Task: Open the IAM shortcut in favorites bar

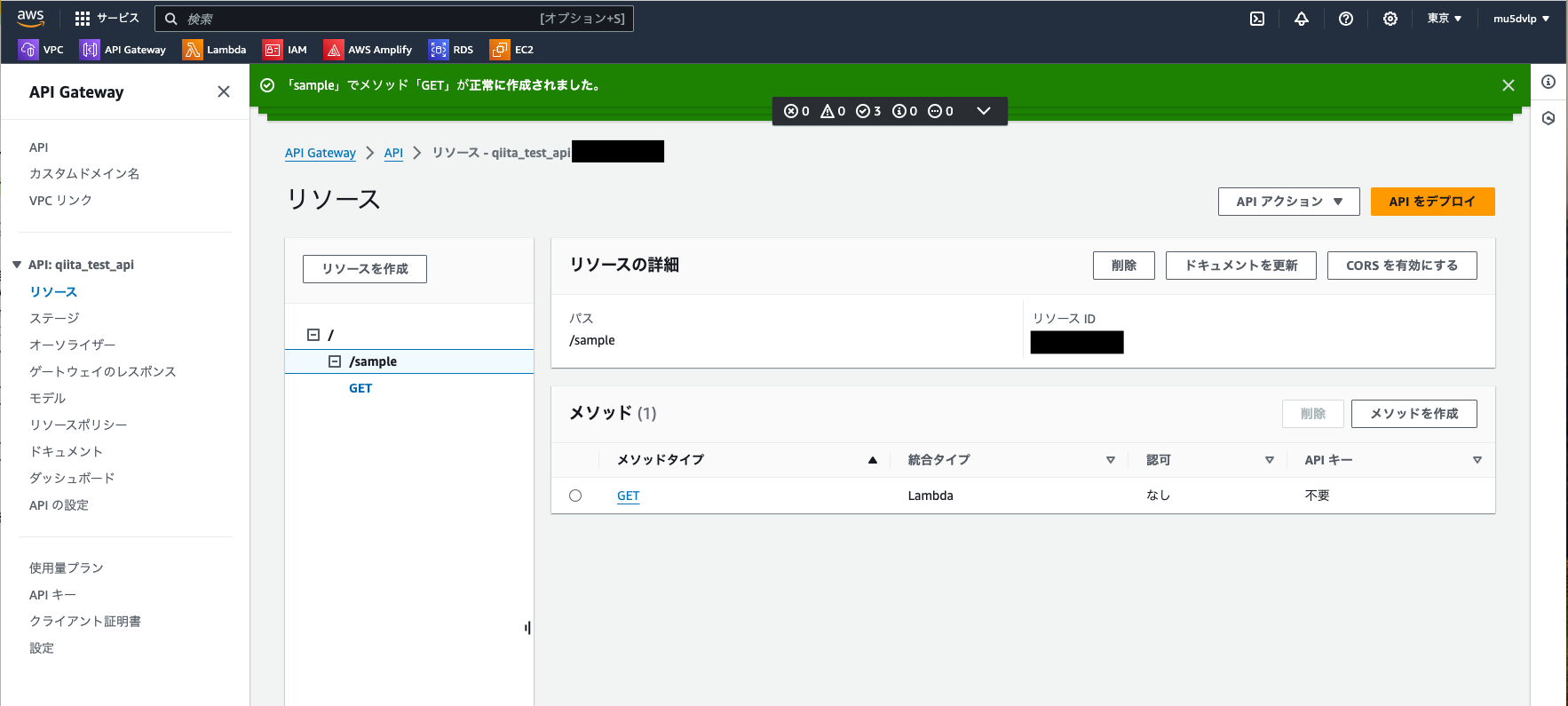Action: [x=285, y=50]
